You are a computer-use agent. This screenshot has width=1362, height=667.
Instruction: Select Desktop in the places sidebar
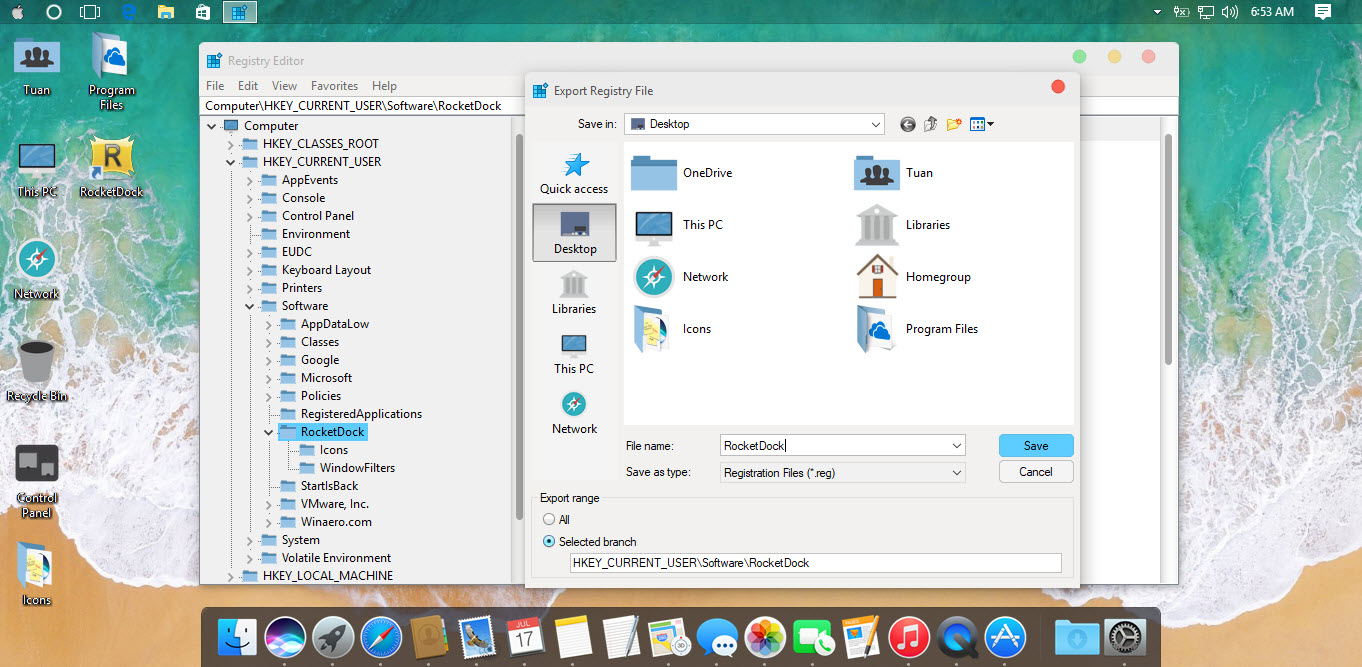[574, 232]
